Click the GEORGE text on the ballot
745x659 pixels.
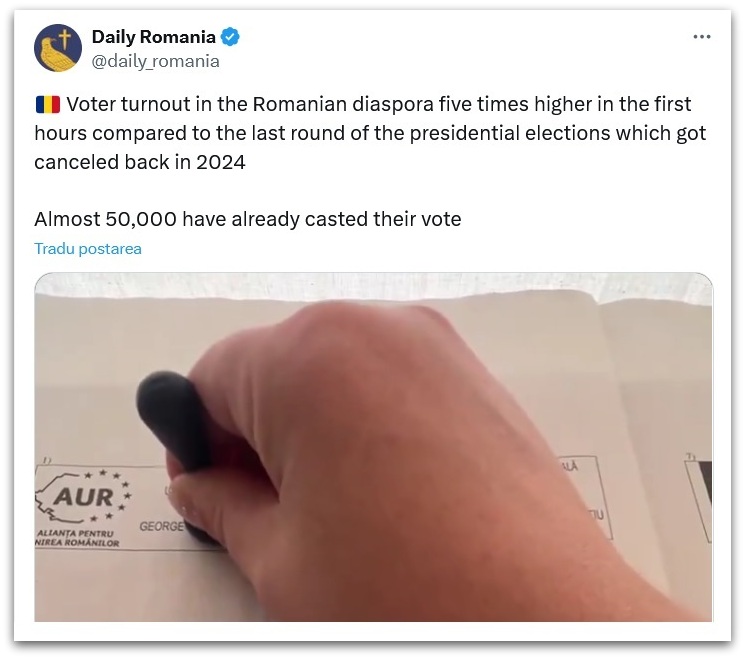coord(161,526)
